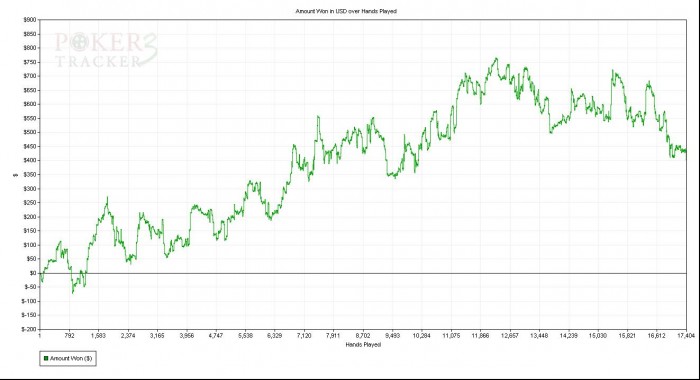The width and height of the screenshot is (700, 380).
Task: Click the 5,538 hands x-axis tick label
Action: (245, 336)
